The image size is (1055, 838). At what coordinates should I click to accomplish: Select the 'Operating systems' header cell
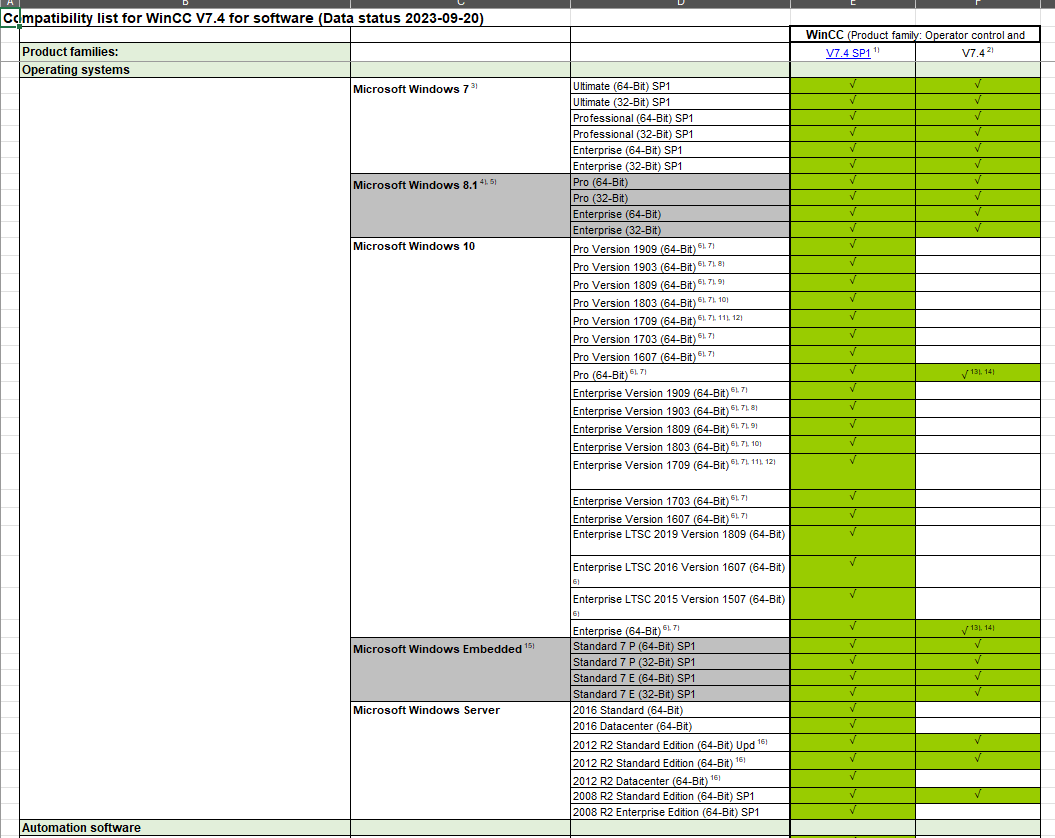point(185,69)
